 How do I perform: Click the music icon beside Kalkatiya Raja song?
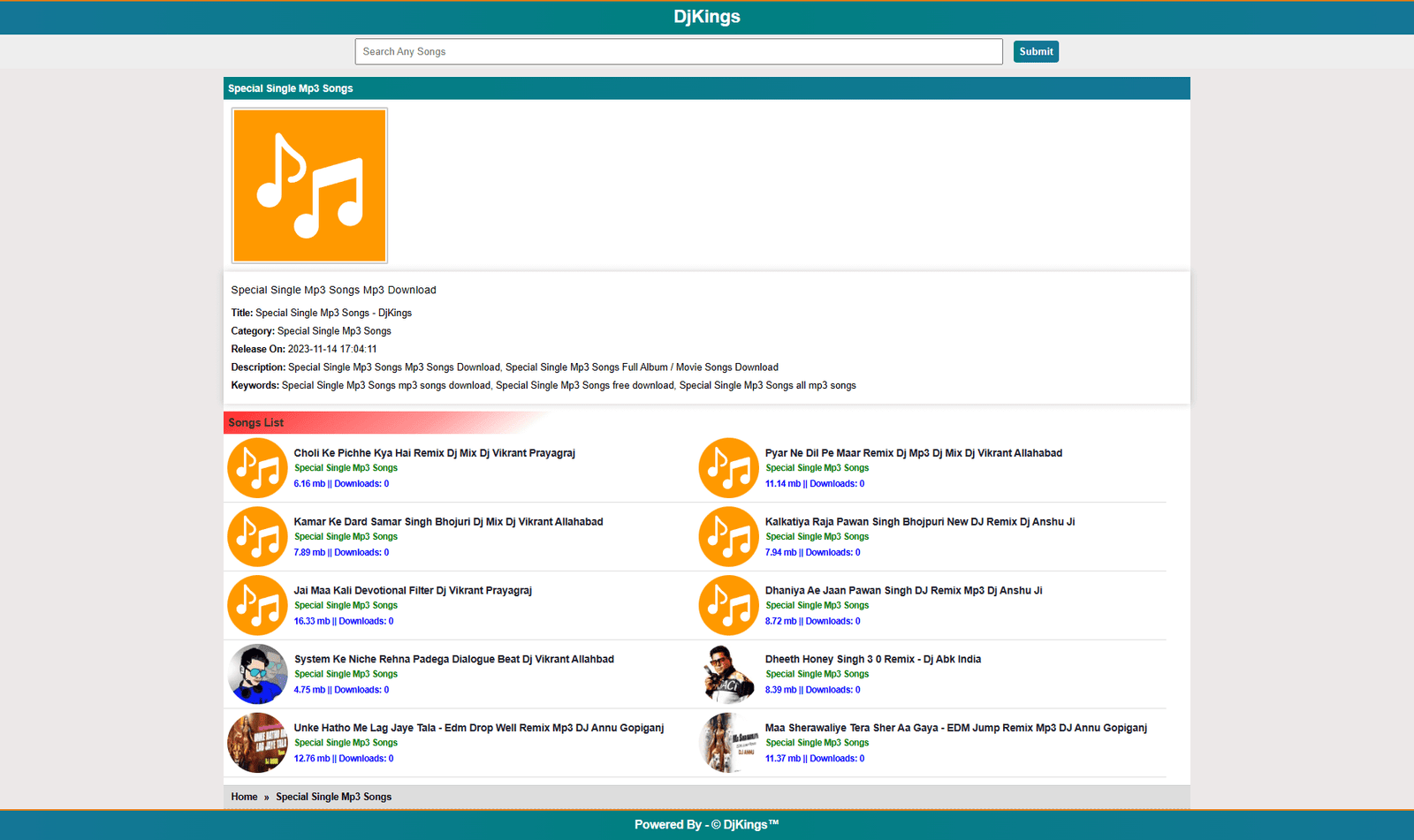728,537
